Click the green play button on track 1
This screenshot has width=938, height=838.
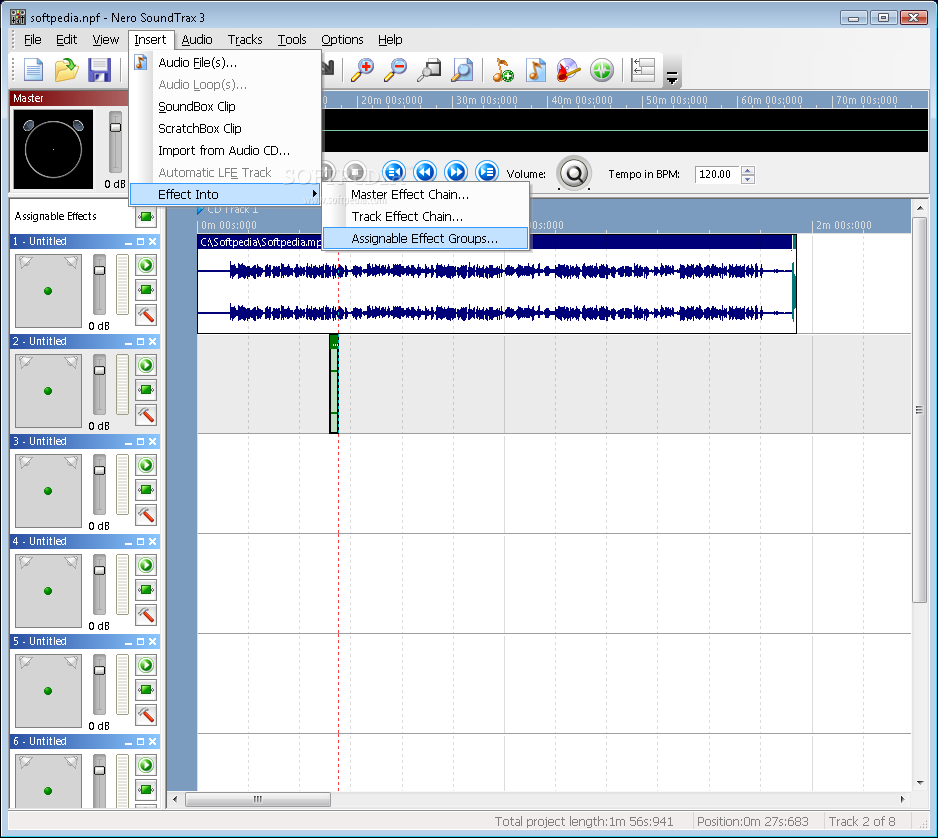(146, 265)
